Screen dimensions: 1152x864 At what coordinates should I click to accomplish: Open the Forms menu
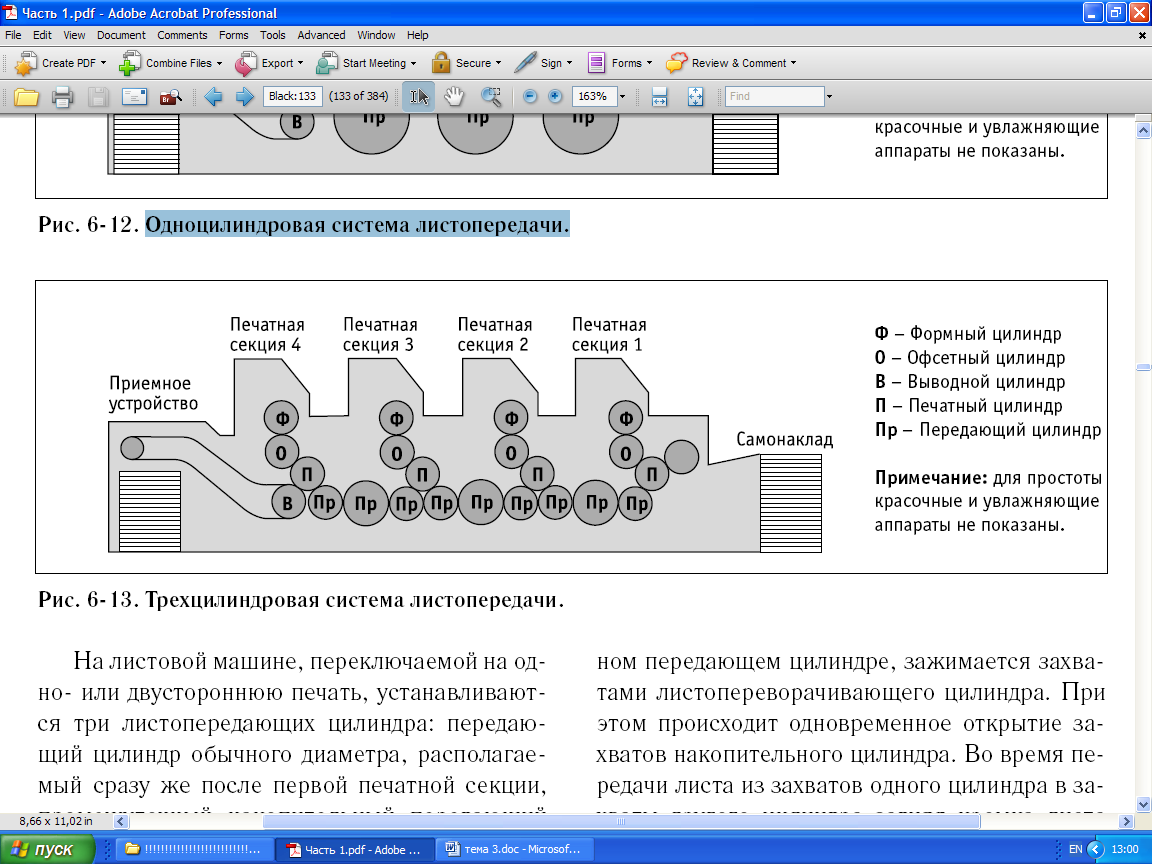coord(234,35)
